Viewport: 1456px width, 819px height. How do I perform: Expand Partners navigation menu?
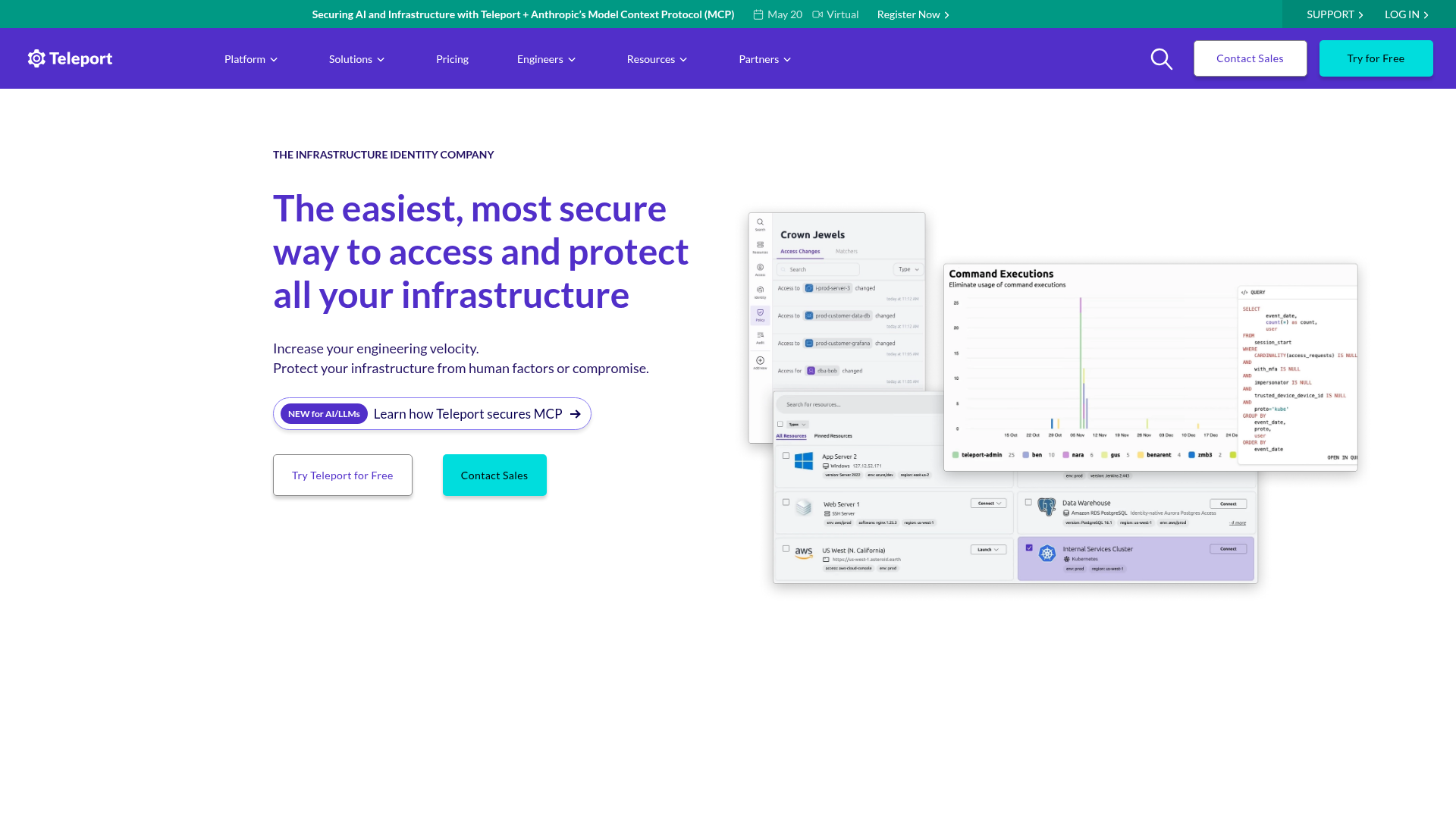(765, 59)
